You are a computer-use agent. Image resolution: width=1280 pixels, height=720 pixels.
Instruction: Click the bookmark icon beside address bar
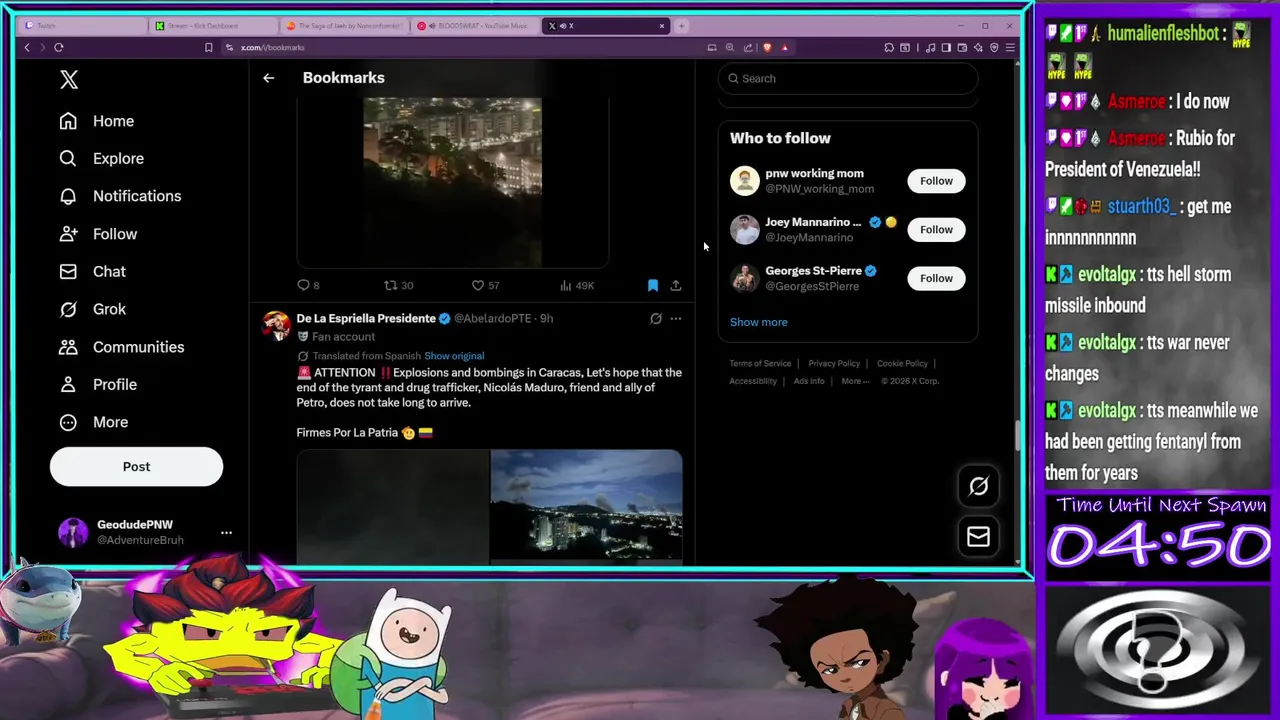click(208, 47)
